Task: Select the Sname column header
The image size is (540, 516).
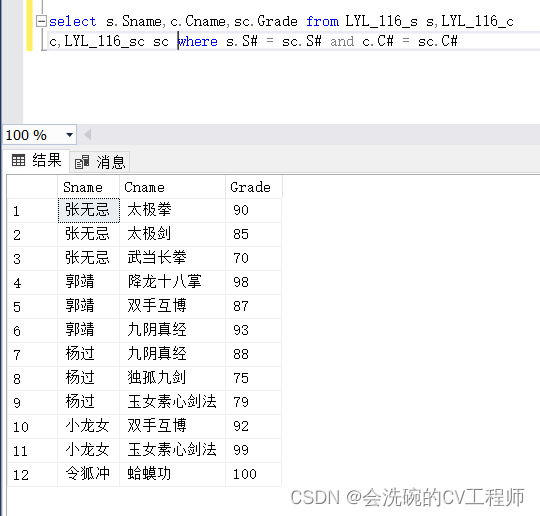Action: click(89, 187)
